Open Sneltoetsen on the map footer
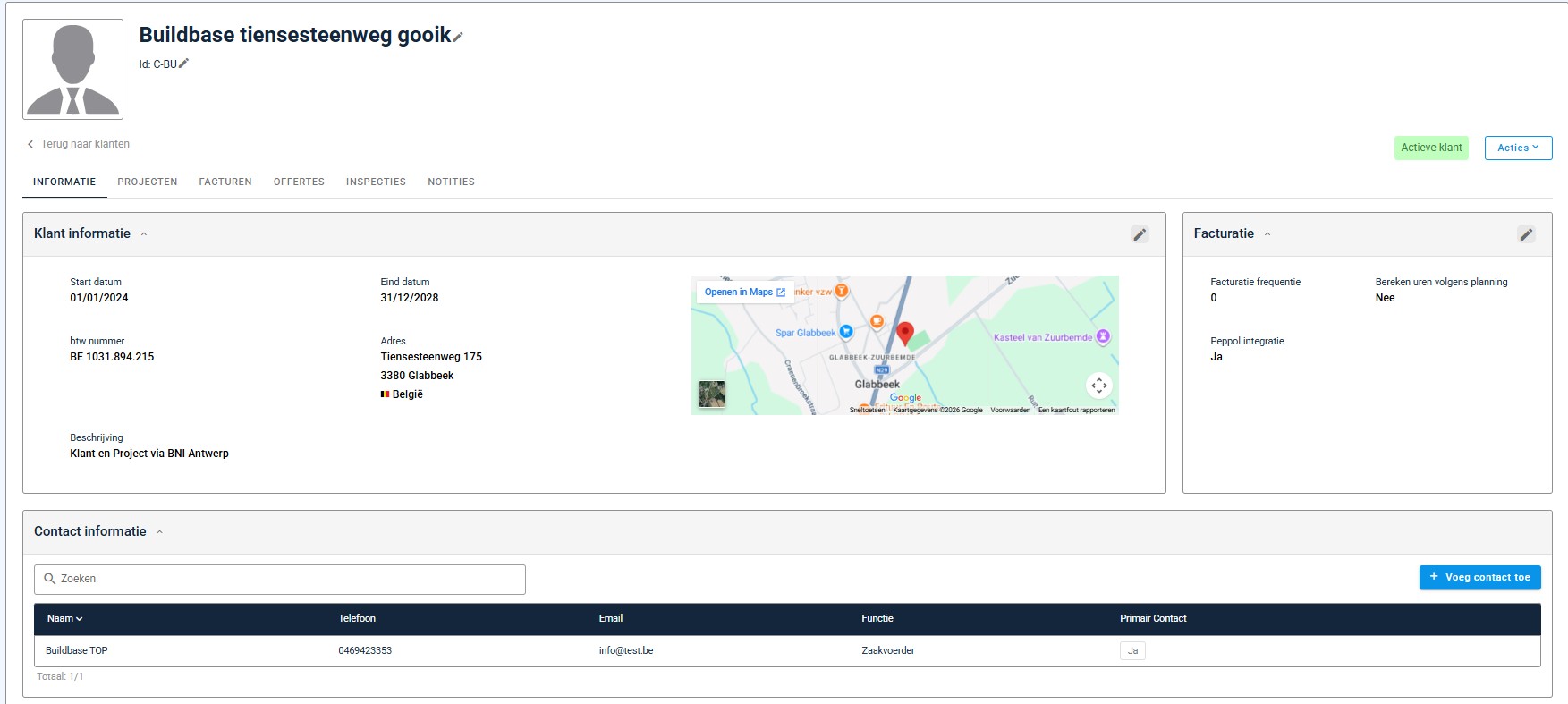Screen dimensions: 1568x704 pos(867,410)
